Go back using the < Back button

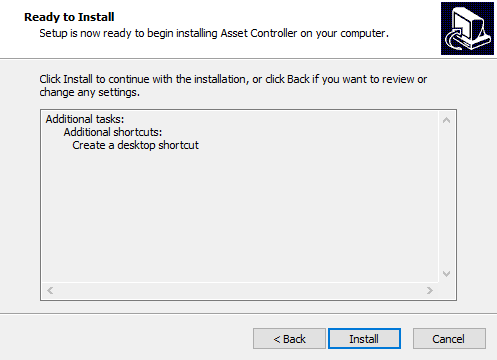pyautogui.click(x=289, y=339)
